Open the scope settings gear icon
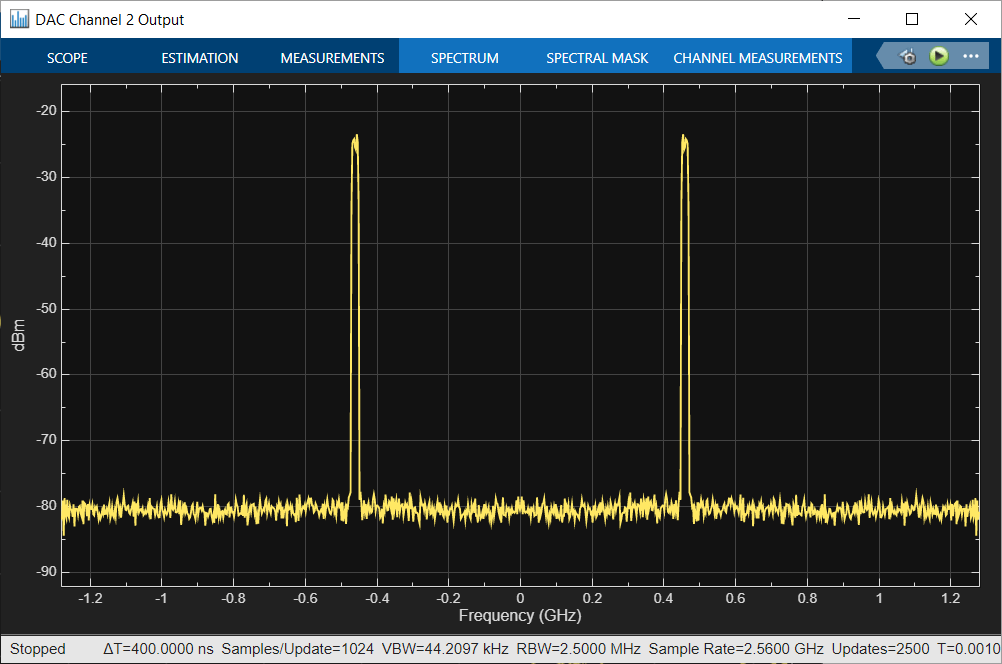The height and width of the screenshot is (664, 1002). [x=908, y=57]
